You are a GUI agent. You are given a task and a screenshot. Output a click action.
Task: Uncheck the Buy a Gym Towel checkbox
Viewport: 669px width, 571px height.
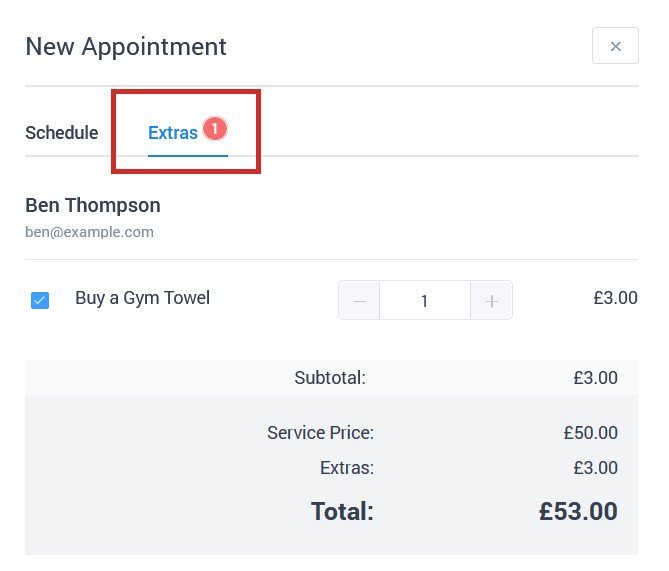[40, 300]
